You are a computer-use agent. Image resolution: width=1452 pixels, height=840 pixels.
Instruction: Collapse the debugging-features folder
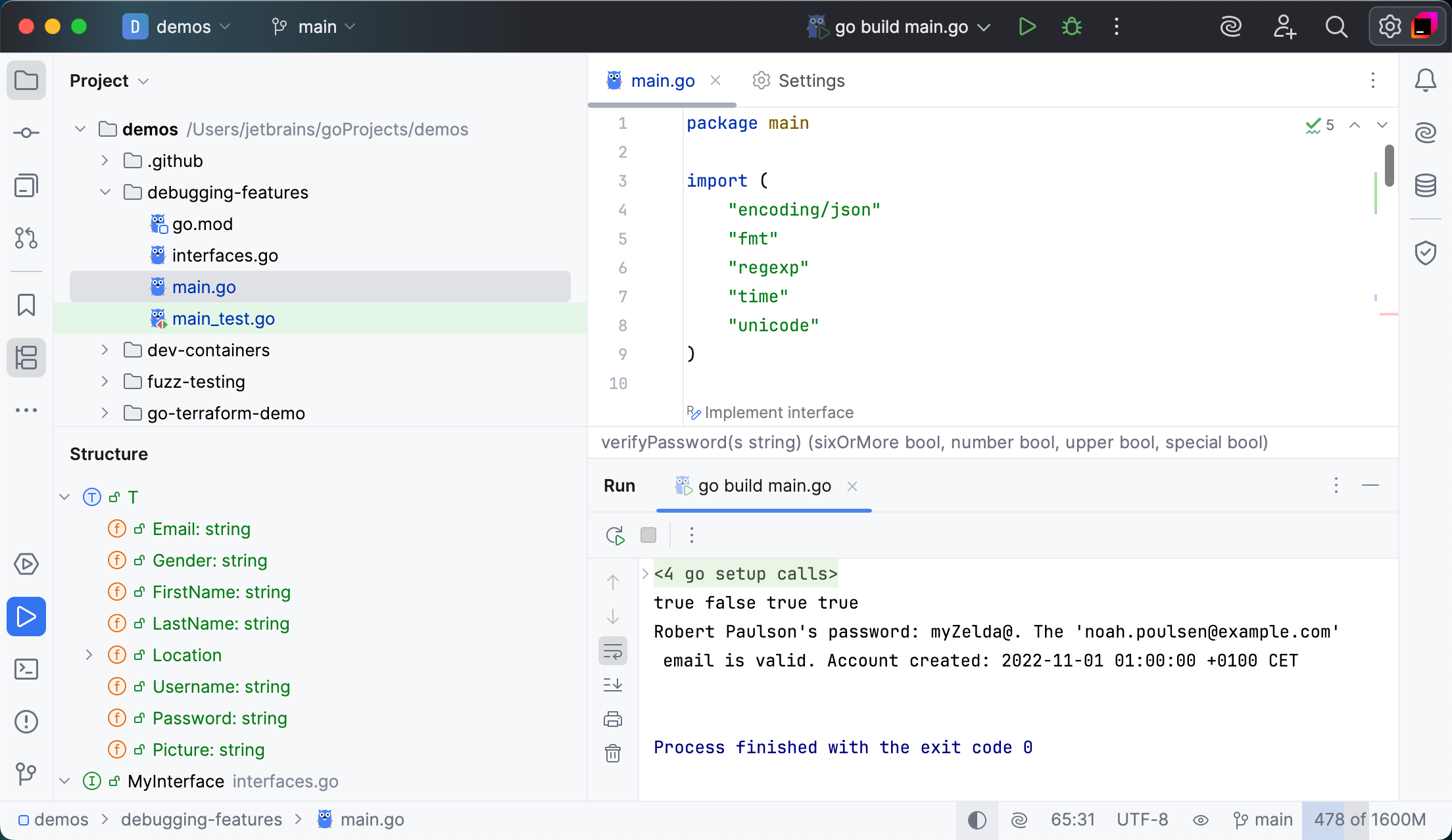[105, 193]
